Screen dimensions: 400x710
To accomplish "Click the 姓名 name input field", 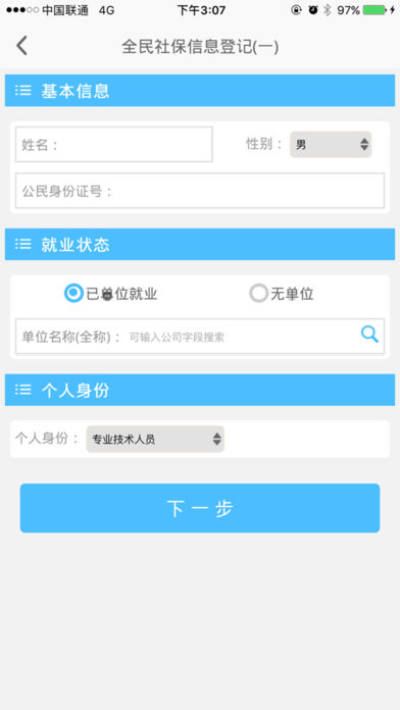I will (114, 144).
